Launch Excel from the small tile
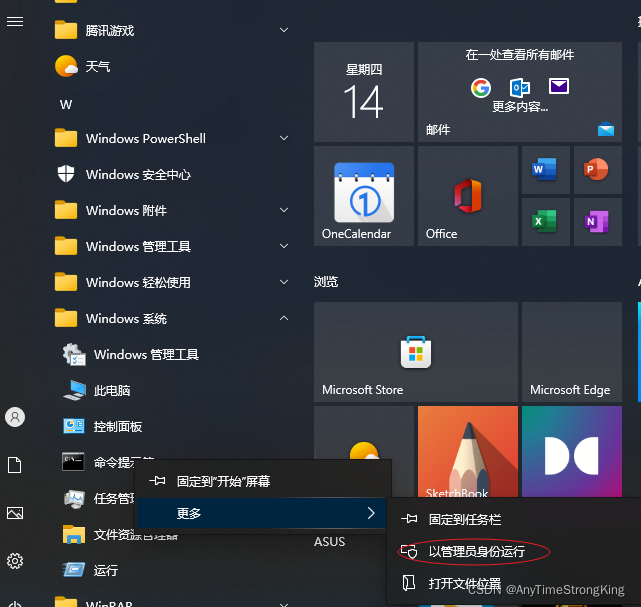 coord(546,222)
